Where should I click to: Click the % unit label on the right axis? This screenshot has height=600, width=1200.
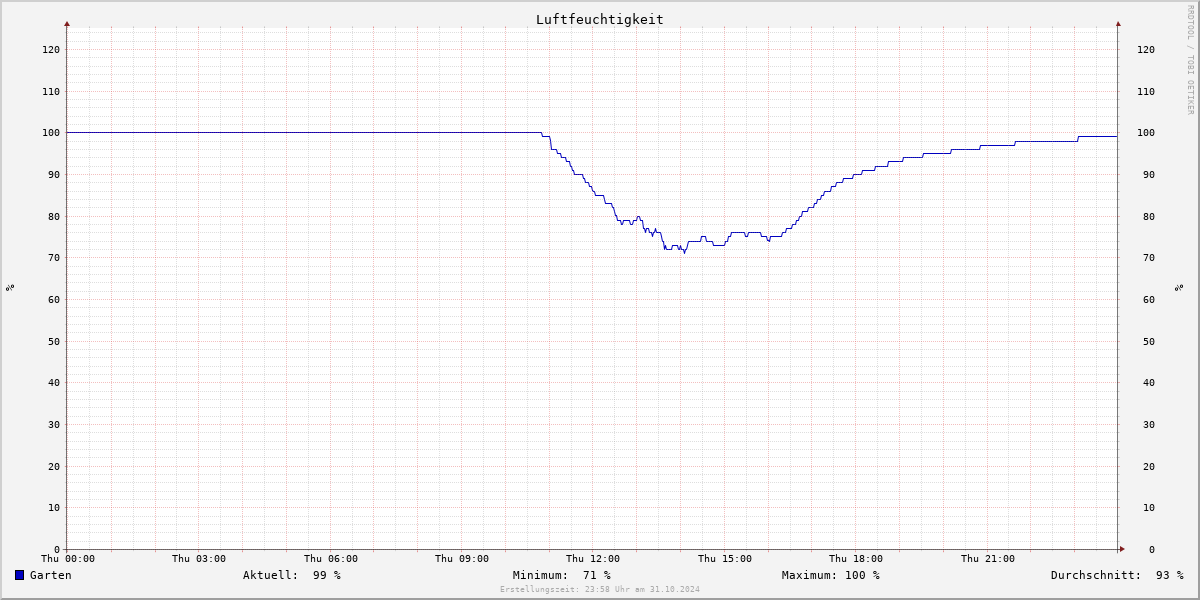(x=1179, y=287)
